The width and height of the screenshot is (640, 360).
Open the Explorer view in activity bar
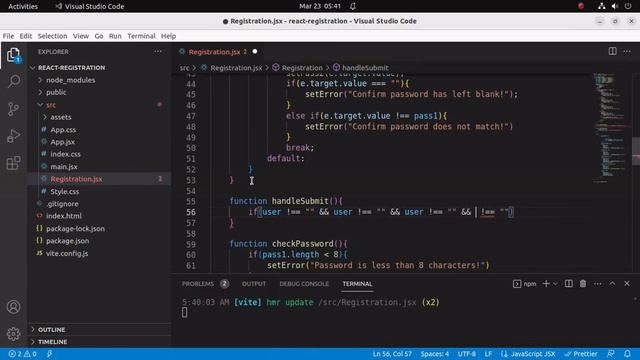point(13,55)
